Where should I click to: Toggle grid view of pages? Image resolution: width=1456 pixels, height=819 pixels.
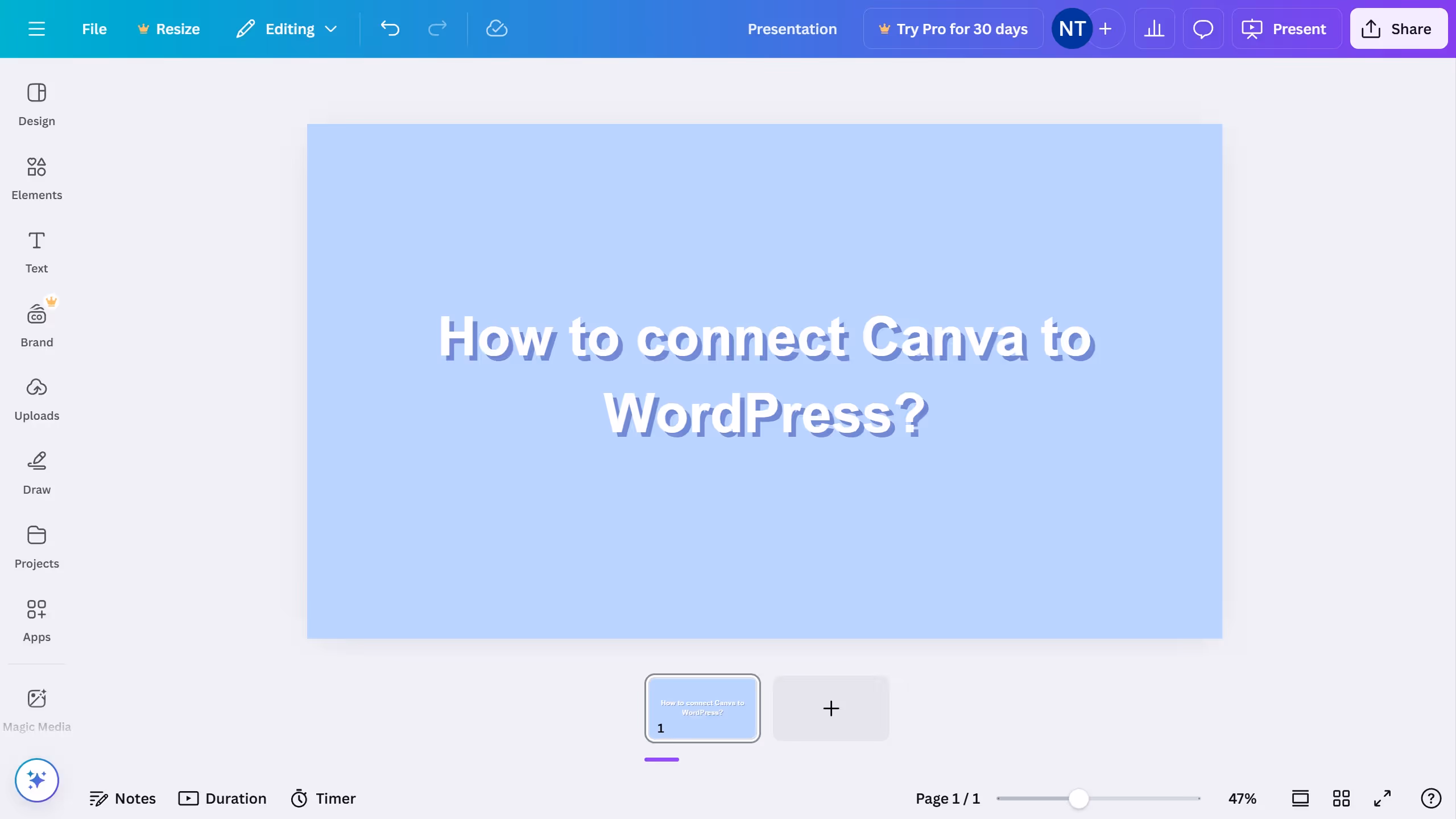point(1341,799)
